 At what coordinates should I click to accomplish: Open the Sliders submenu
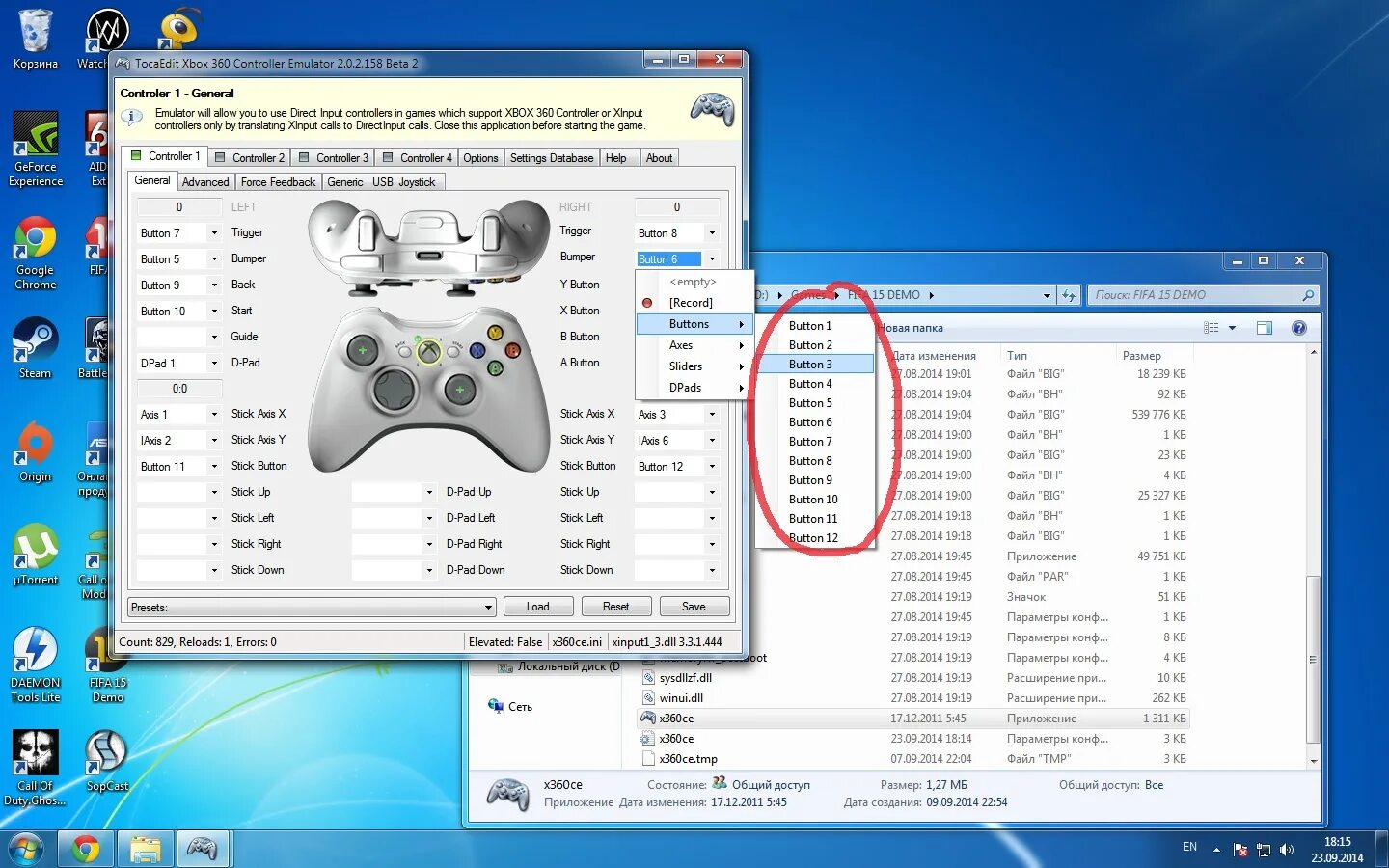coord(694,366)
